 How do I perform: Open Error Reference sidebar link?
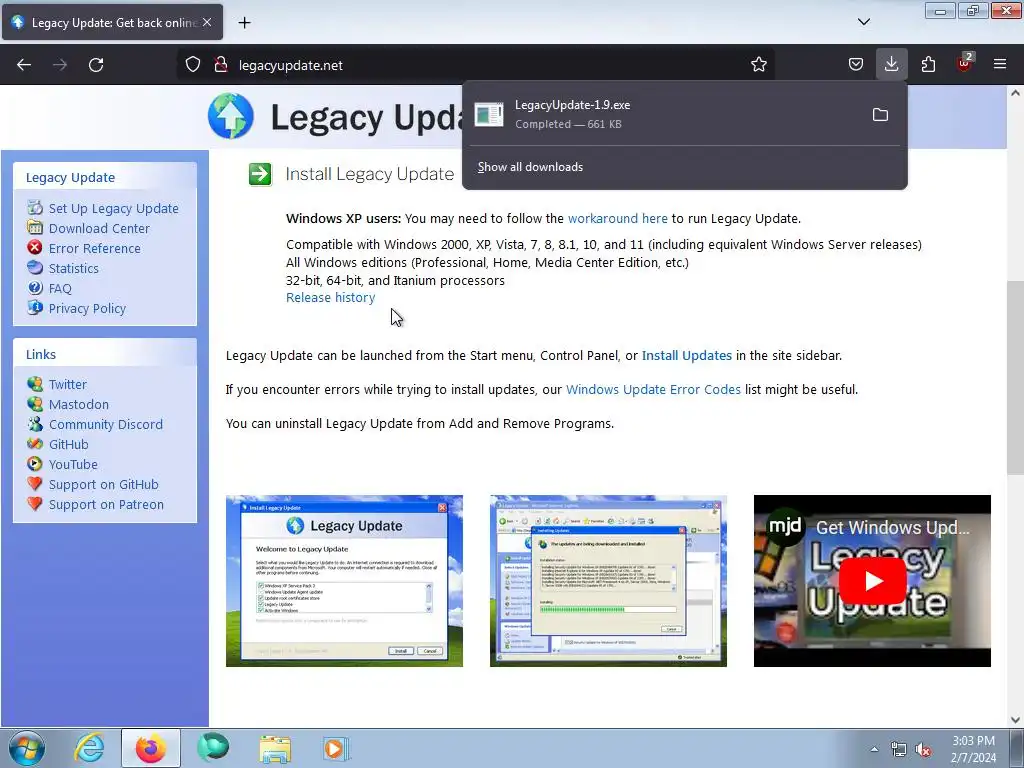[95, 249]
